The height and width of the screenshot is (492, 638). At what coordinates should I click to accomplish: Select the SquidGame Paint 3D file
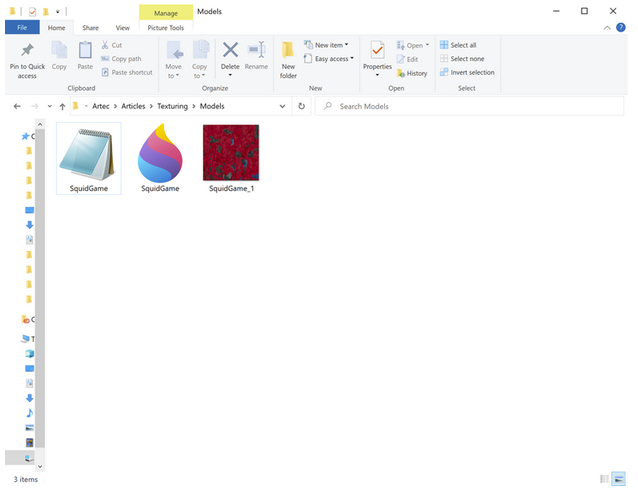[x=160, y=159]
